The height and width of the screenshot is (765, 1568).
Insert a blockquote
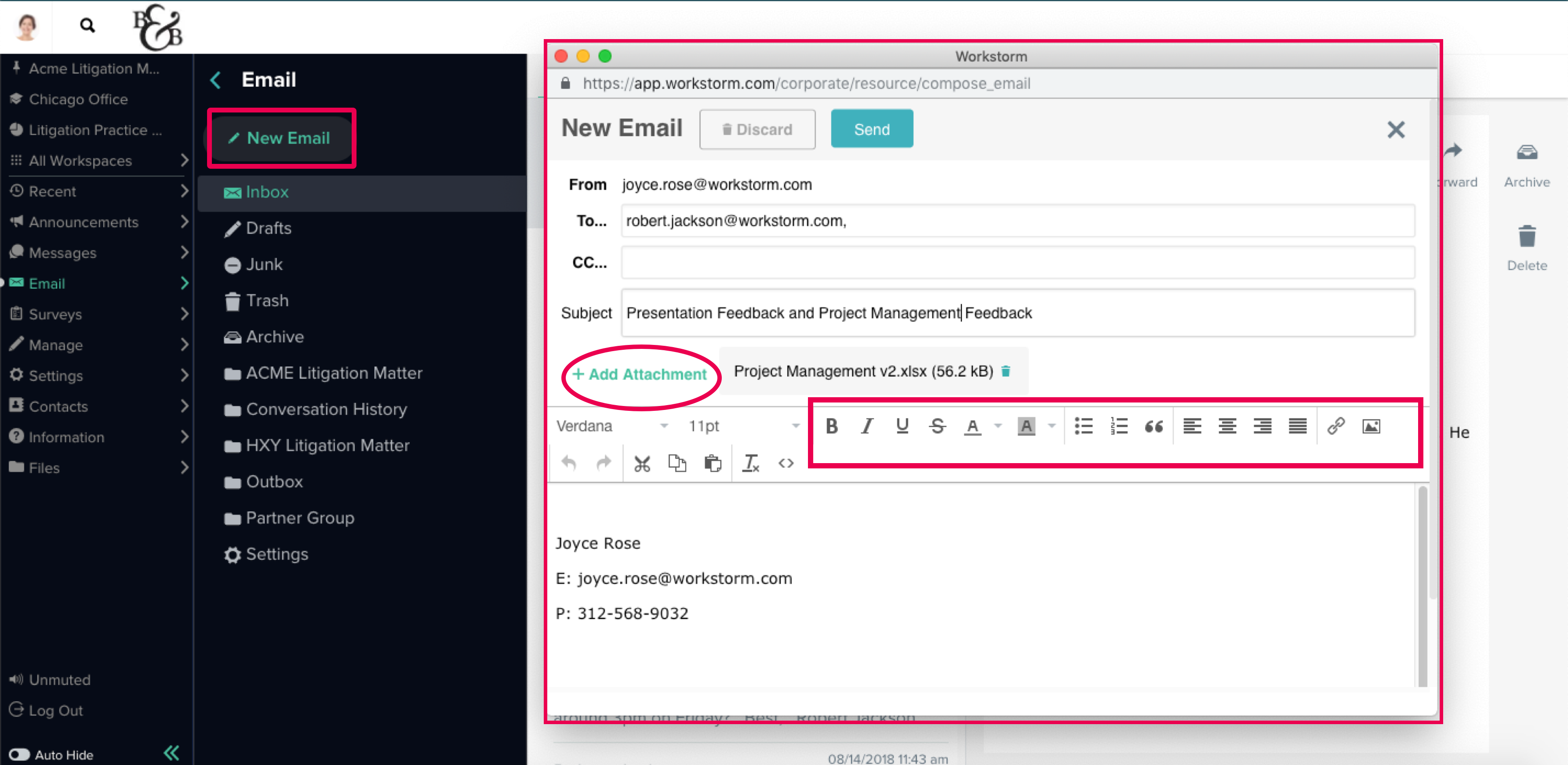[1154, 426]
